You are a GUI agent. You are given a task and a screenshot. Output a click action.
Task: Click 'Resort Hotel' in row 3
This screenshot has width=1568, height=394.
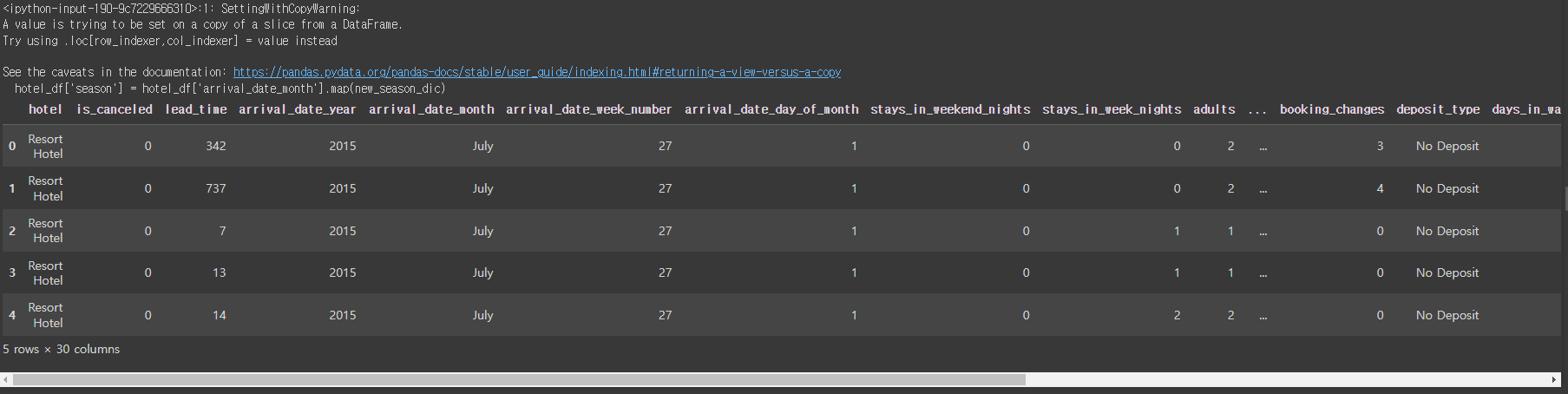click(46, 273)
